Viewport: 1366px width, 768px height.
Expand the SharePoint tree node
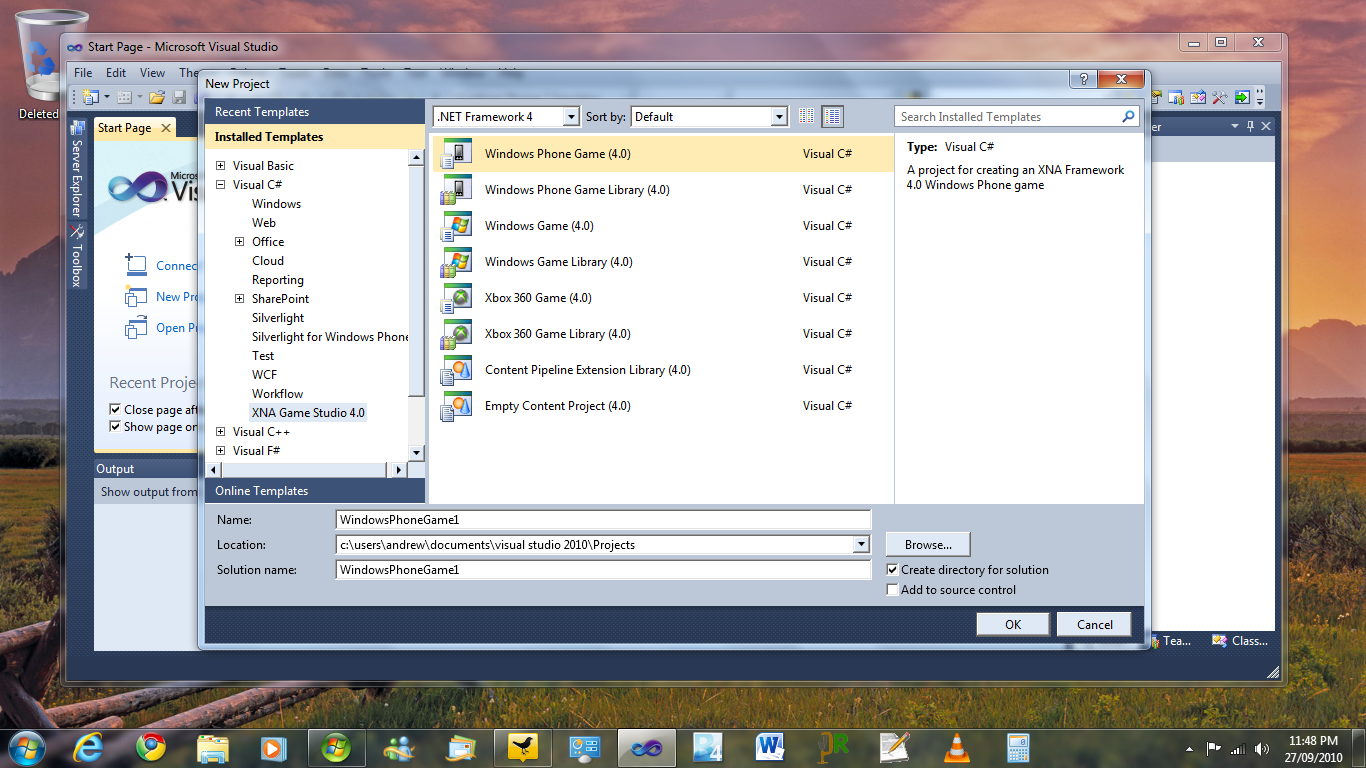240,299
